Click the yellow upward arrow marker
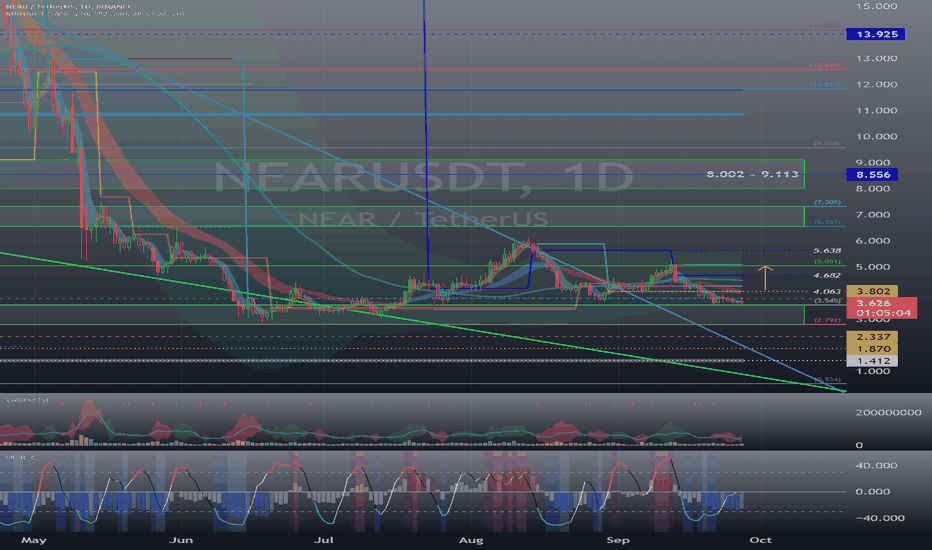This screenshot has height=550, width=932. pos(765,278)
